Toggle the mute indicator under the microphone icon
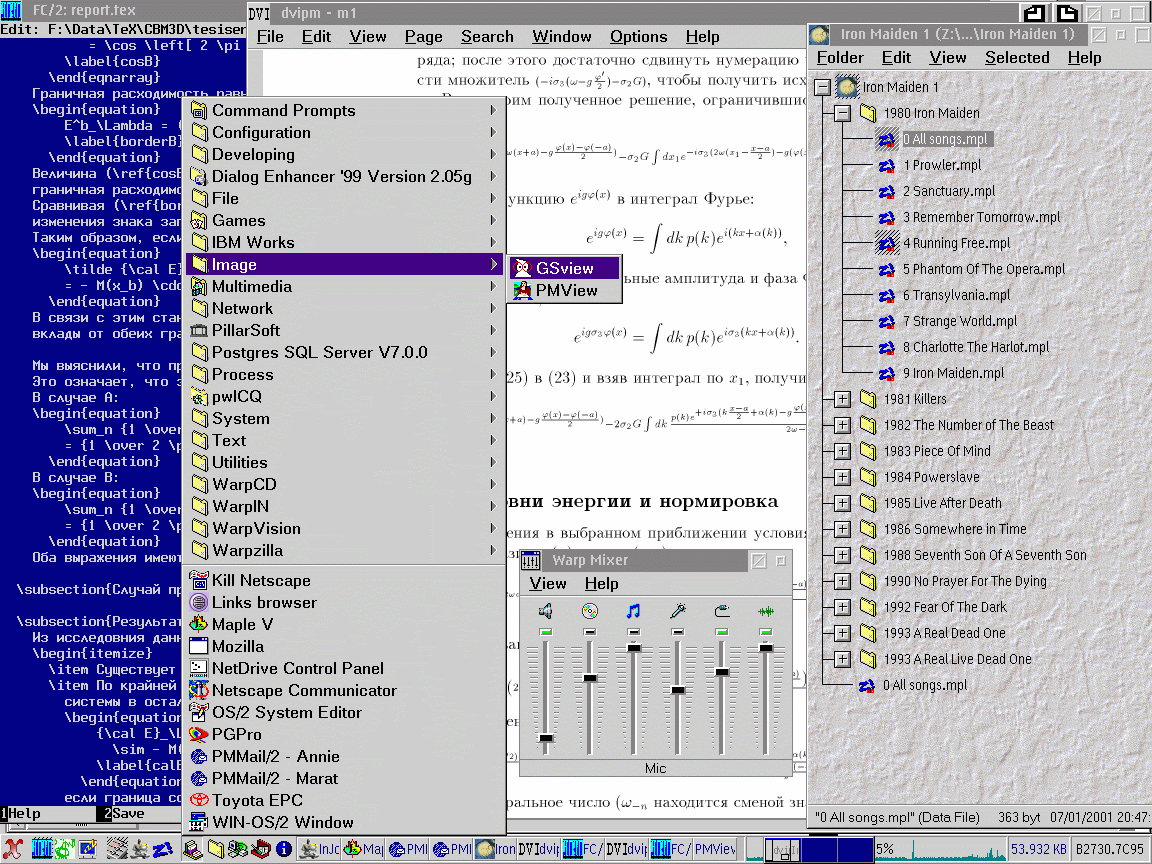1152x864 pixels. (677, 632)
